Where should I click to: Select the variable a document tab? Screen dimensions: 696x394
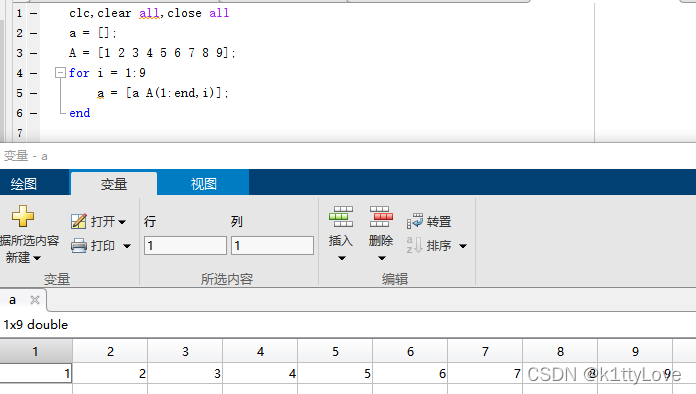coord(12,300)
